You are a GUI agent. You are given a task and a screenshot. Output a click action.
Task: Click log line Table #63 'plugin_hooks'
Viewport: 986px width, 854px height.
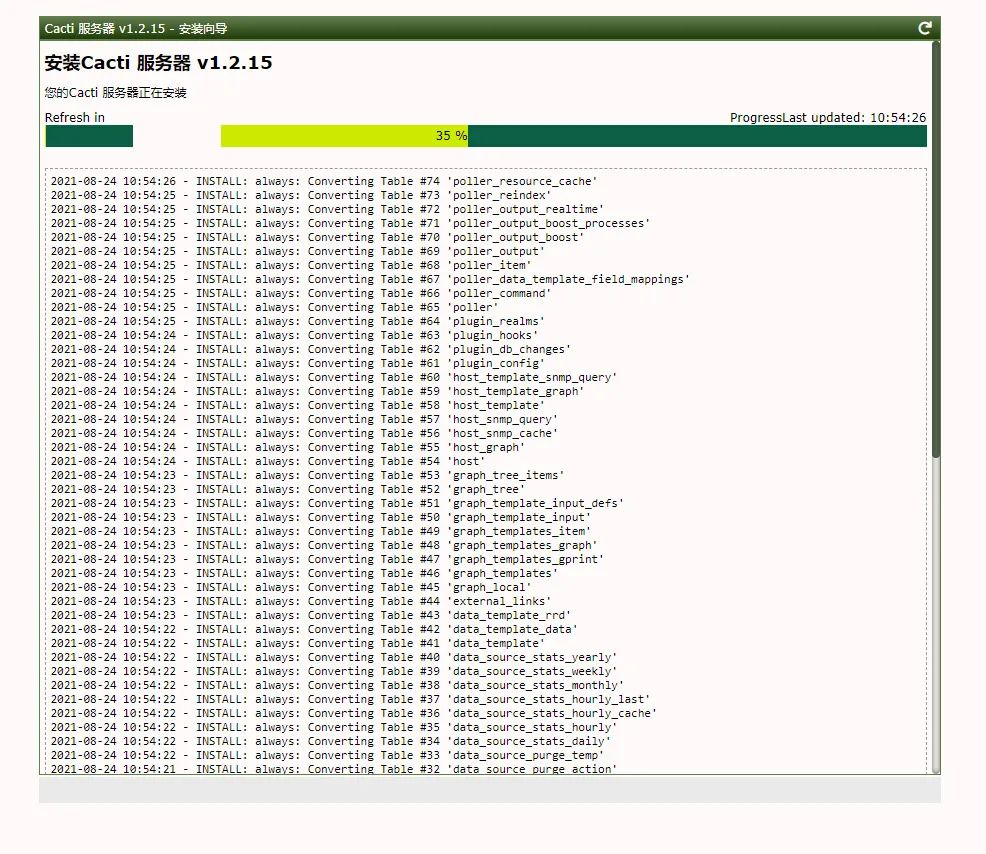pos(294,335)
